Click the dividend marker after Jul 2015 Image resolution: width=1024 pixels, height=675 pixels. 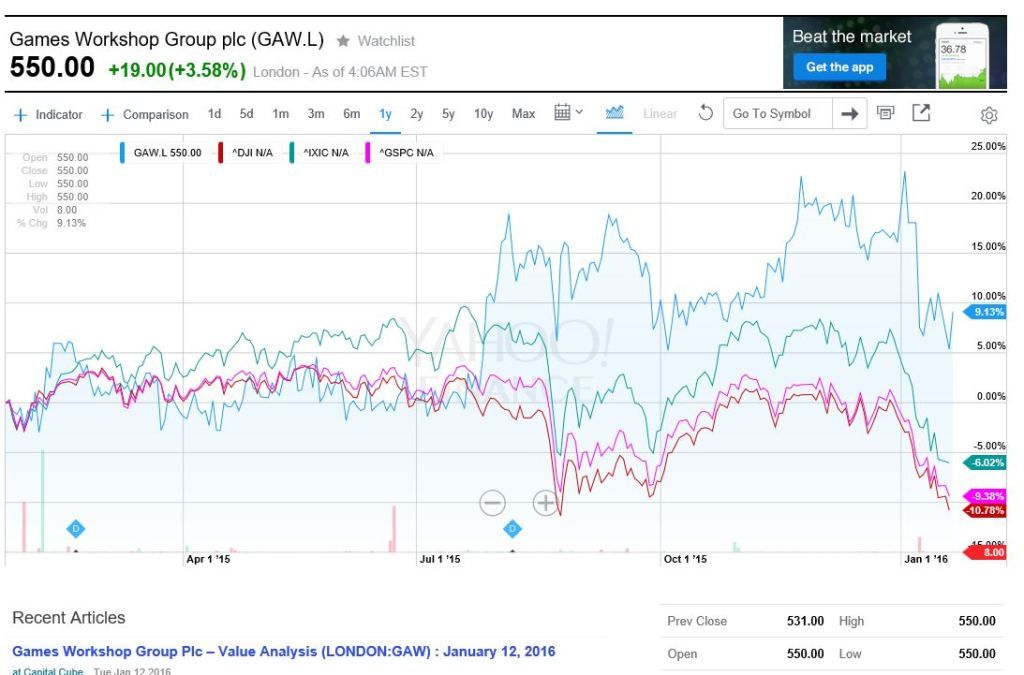(x=513, y=529)
